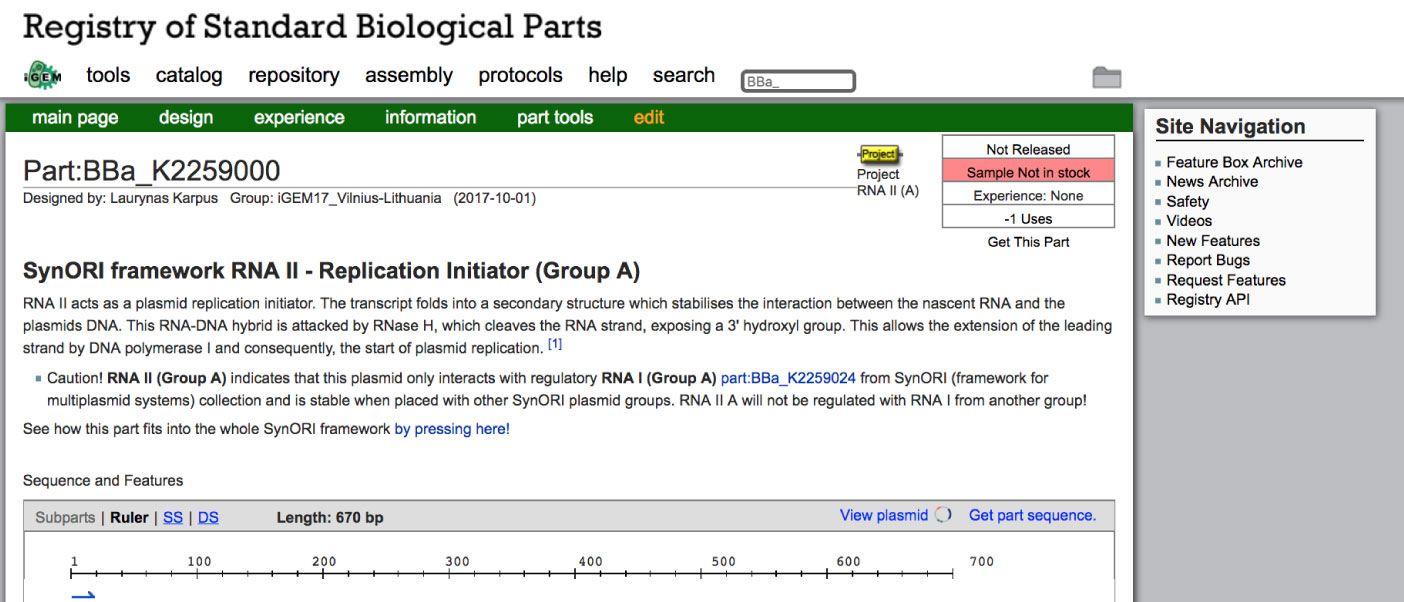Click the red Sample Not in stock box
This screenshot has width=1404, height=602.
(1028, 172)
